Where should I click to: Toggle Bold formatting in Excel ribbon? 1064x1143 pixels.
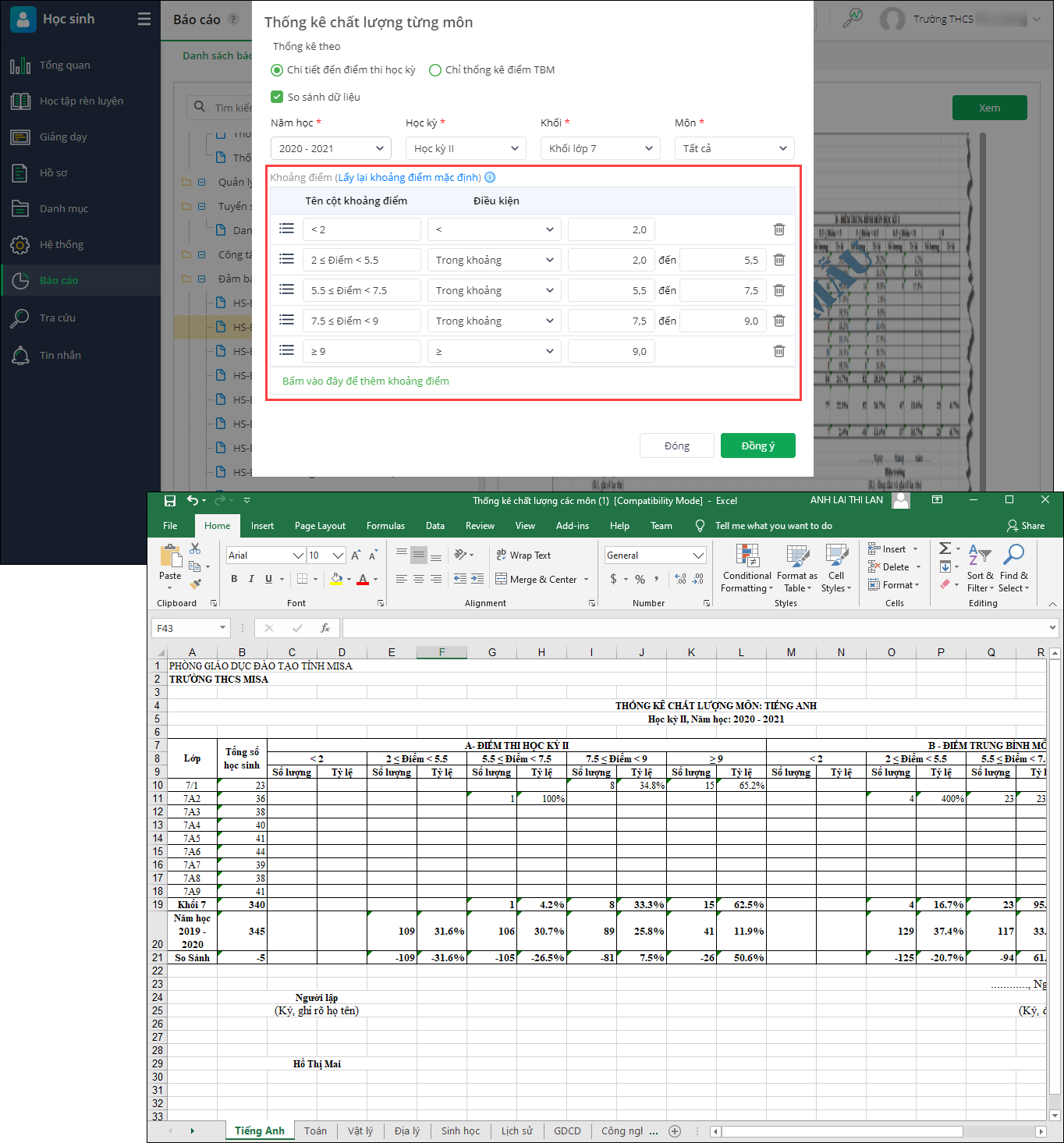tap(234, 579)
